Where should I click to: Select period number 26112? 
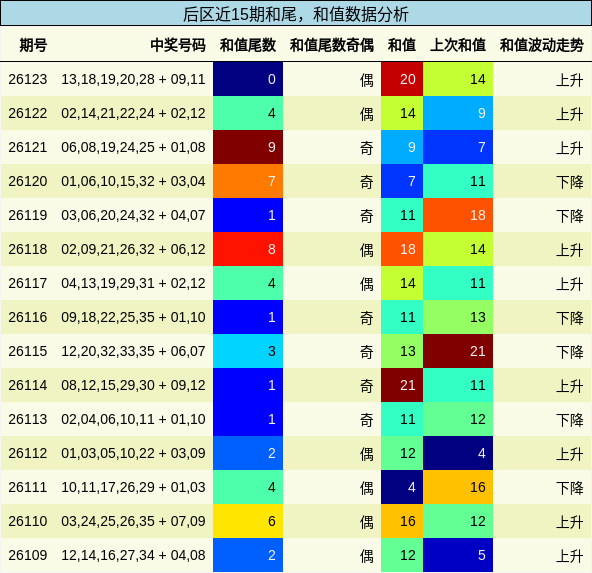[28, 453]
